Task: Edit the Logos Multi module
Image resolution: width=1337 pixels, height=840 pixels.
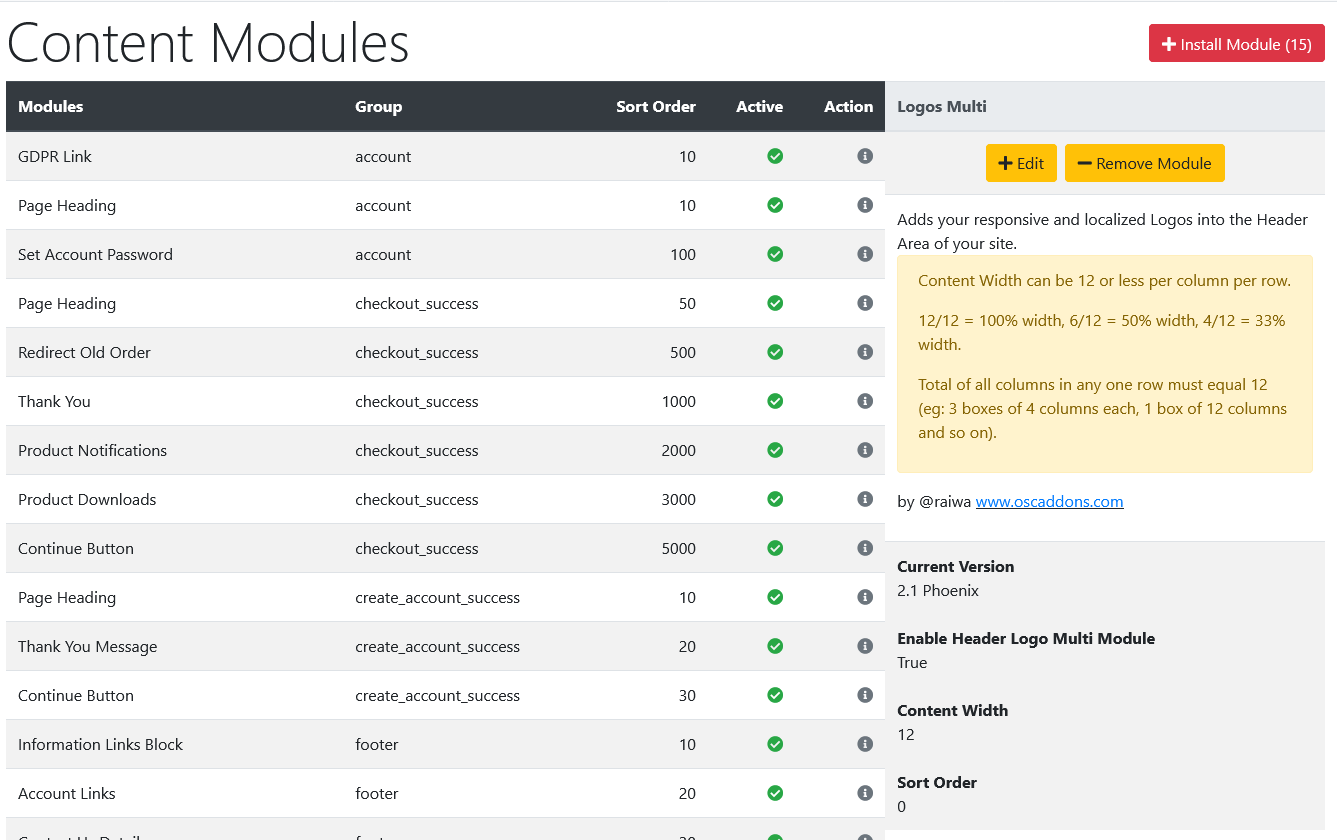Action: point(1021,163)
